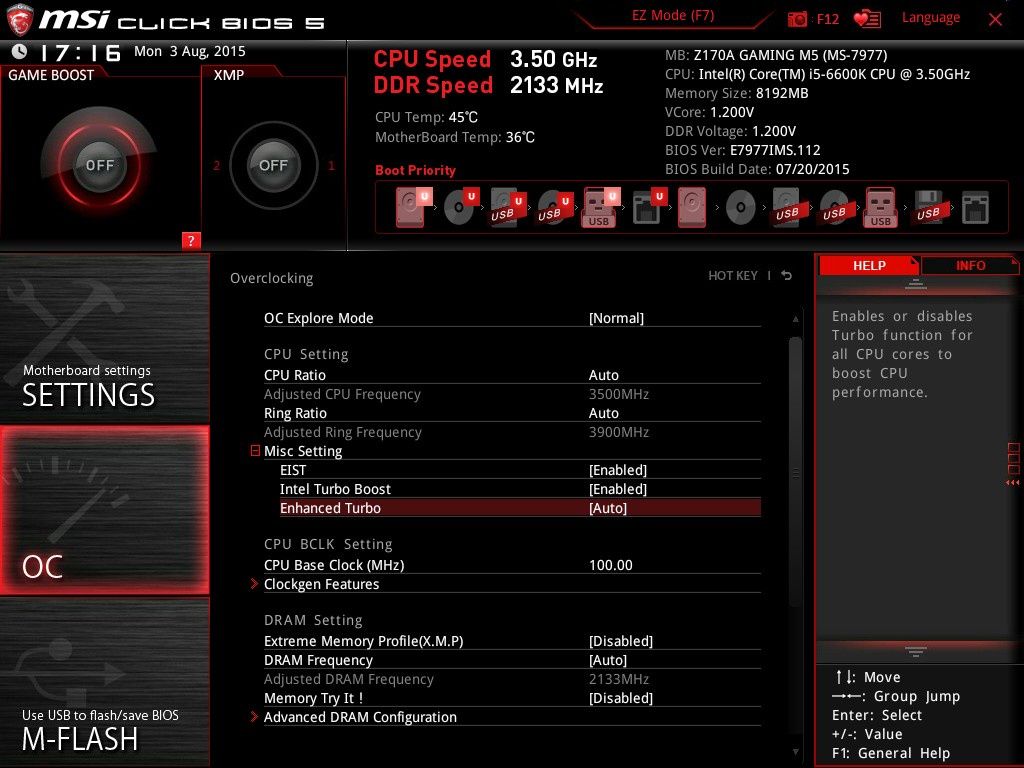Click the scrollbar up arrow
The width and height of the screenshot is (1024, 768).
click(x=795, y=319)
